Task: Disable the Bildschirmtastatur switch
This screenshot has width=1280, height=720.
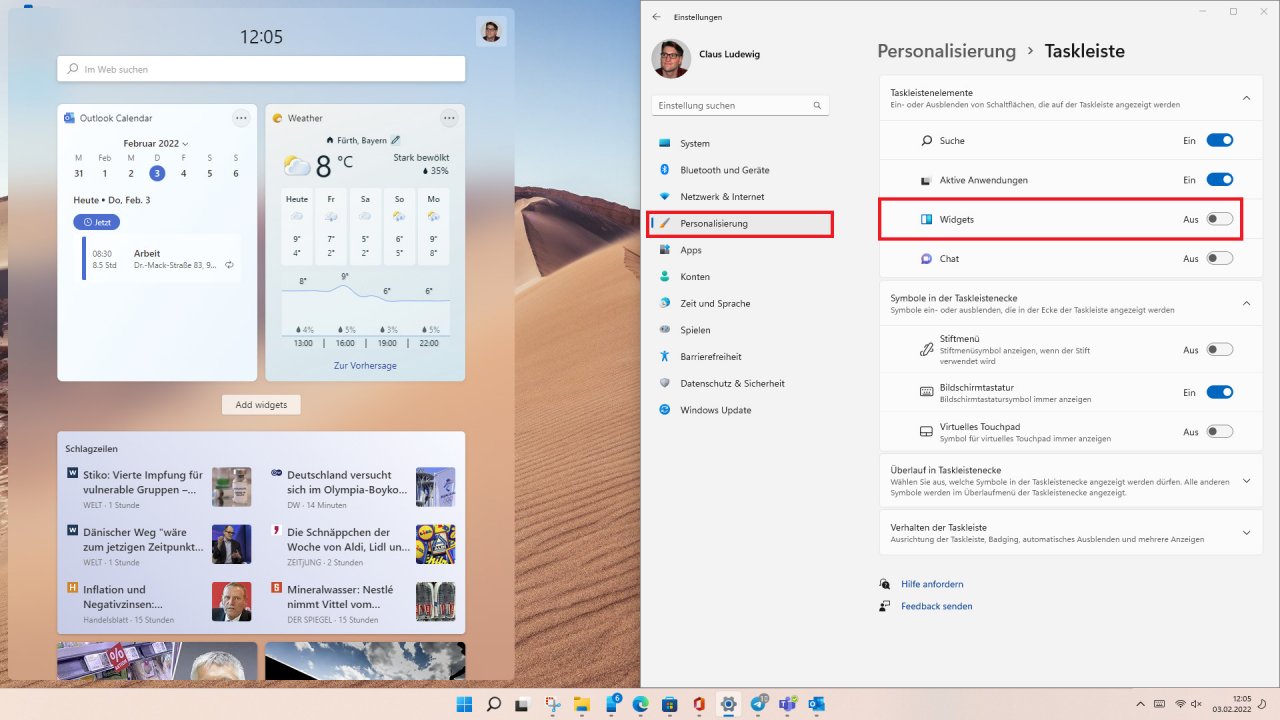Action: point(1219,392)
